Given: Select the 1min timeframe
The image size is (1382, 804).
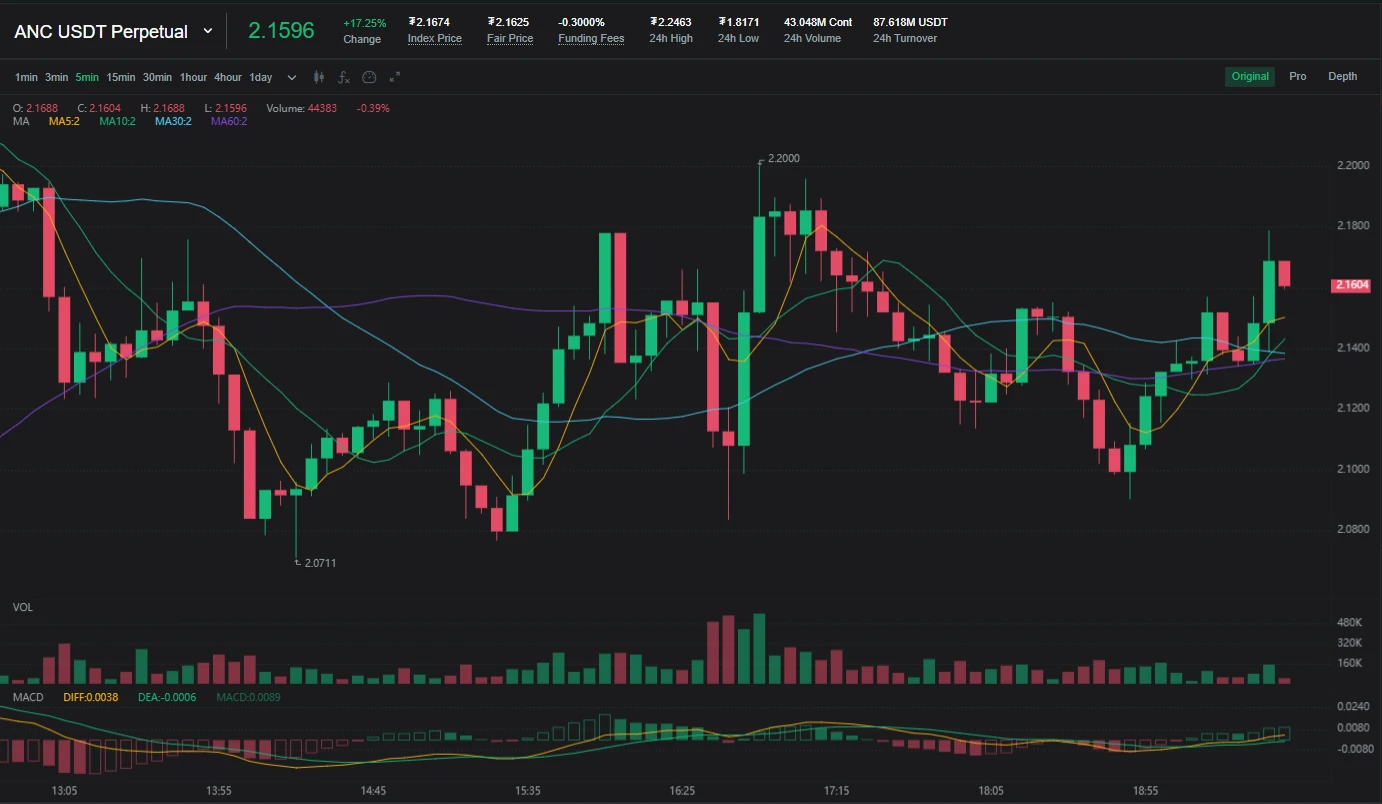Looking at the screenshot, I should [26, 77].
